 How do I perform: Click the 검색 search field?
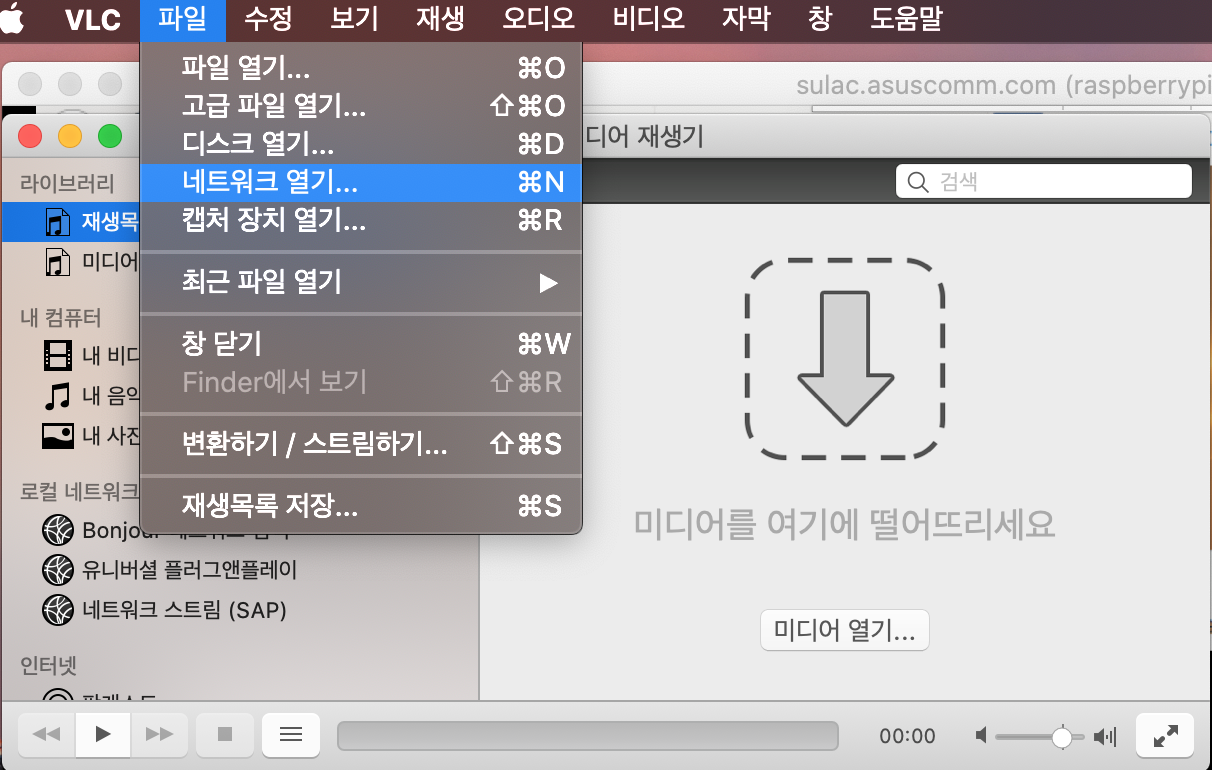pos(1044,182)
